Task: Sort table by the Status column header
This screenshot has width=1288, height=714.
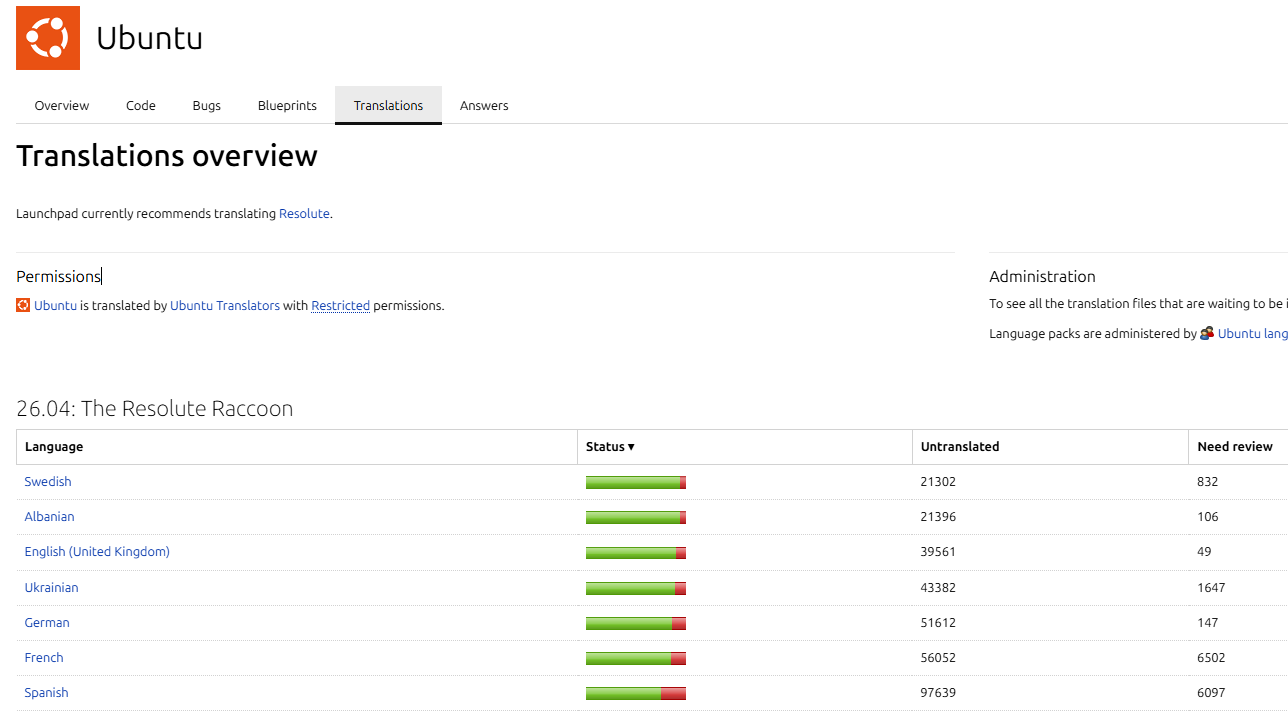Action: [610, 447]
